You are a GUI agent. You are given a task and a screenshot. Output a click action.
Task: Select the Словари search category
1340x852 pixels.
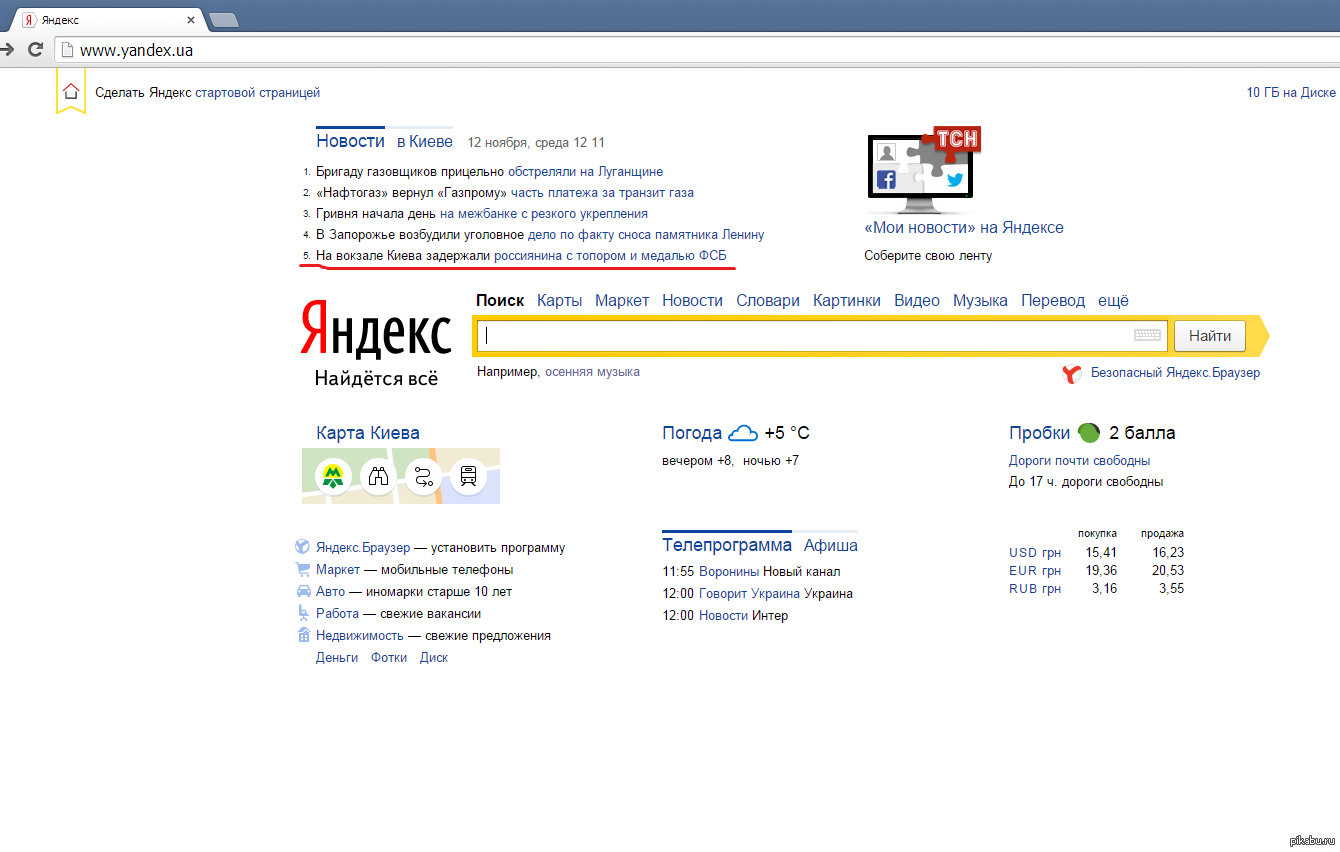pos(768,300)
